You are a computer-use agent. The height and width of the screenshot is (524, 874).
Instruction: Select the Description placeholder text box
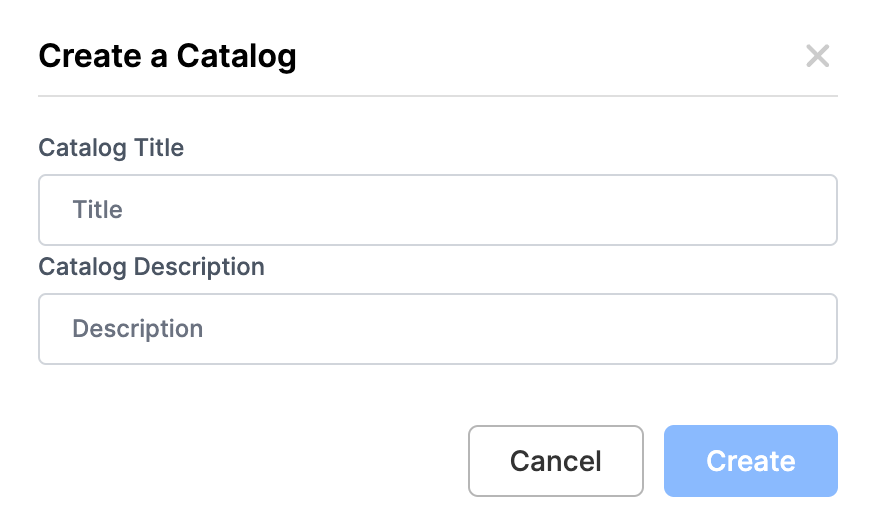coord(437,329)
